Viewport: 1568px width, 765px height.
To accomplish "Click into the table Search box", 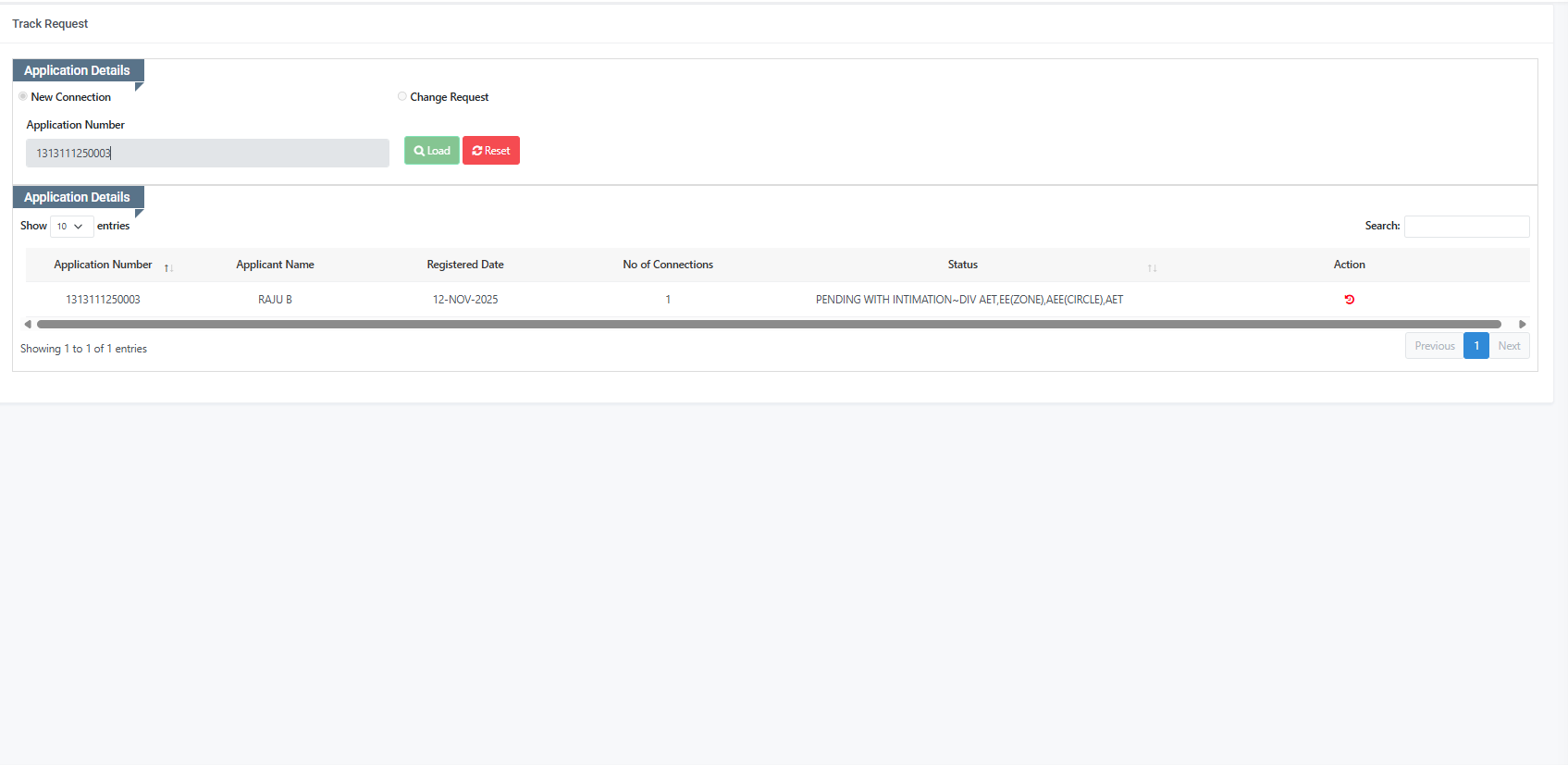I will click(x=1467, y=227).
